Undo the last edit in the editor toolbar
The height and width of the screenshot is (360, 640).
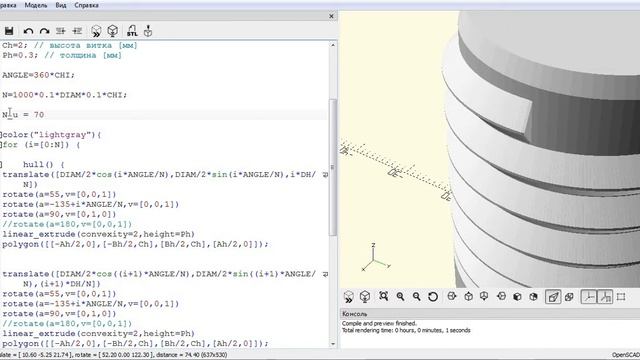[28, 31]
